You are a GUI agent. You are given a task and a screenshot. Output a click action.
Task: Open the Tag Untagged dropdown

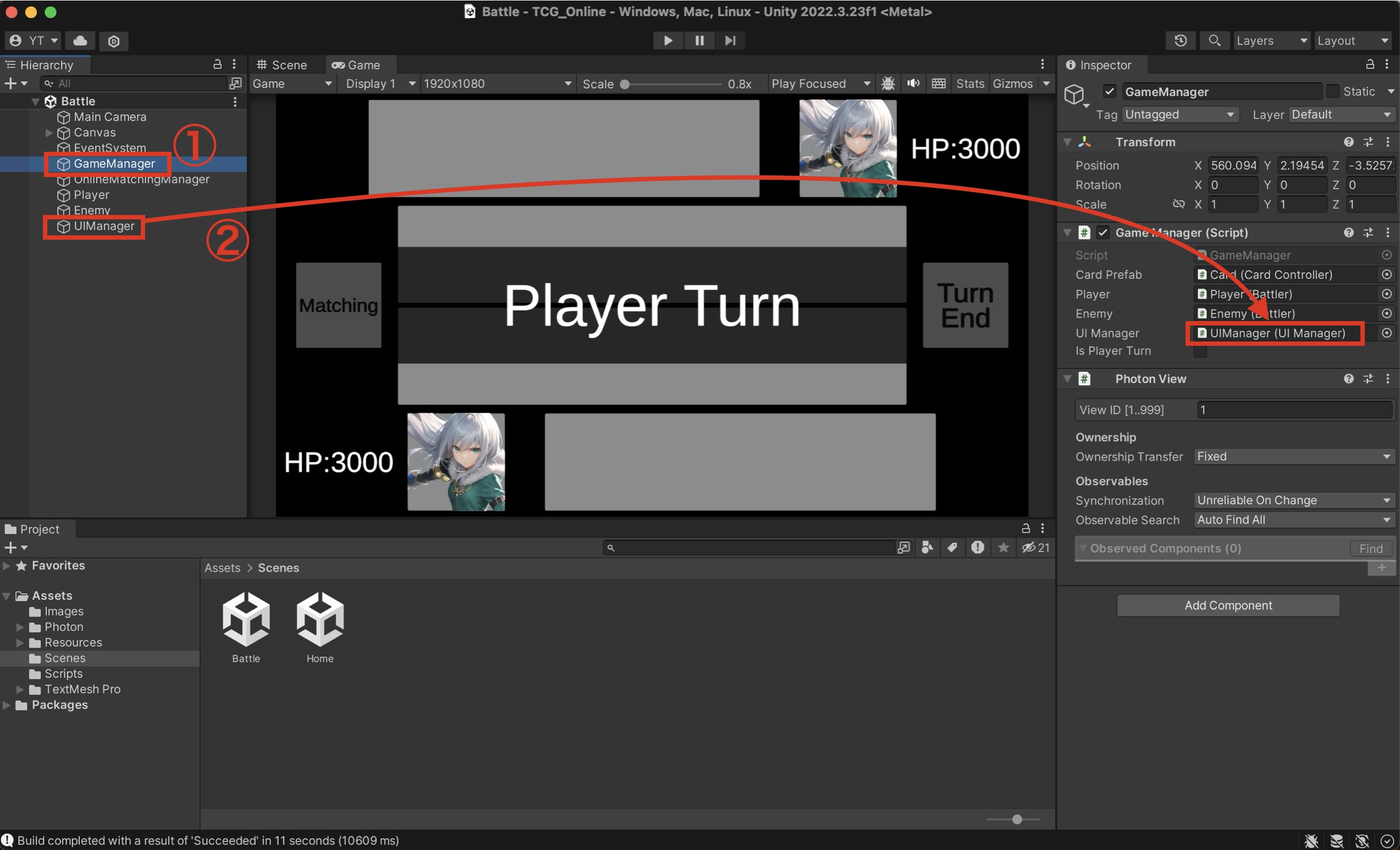tap(1179, 114)
